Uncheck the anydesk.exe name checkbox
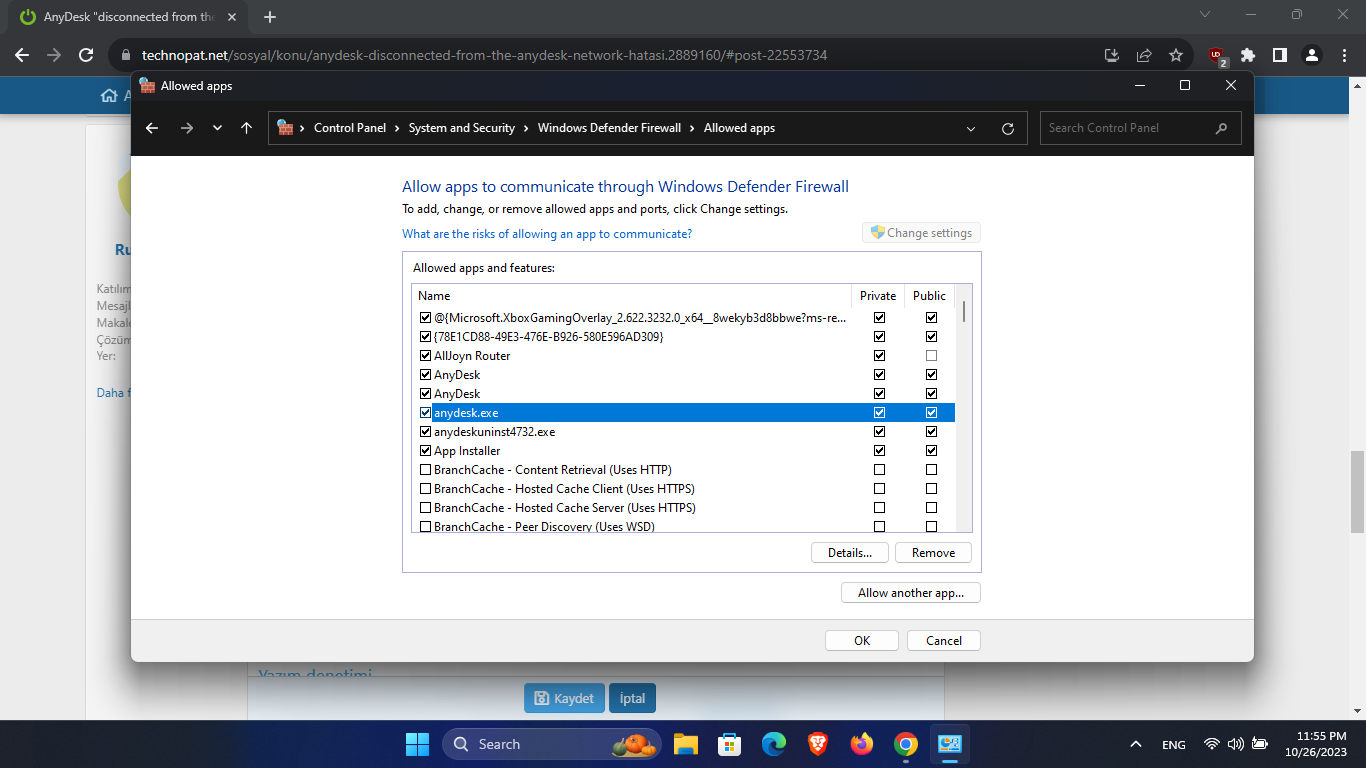The image size is (1366, 768). click(426, 413)
